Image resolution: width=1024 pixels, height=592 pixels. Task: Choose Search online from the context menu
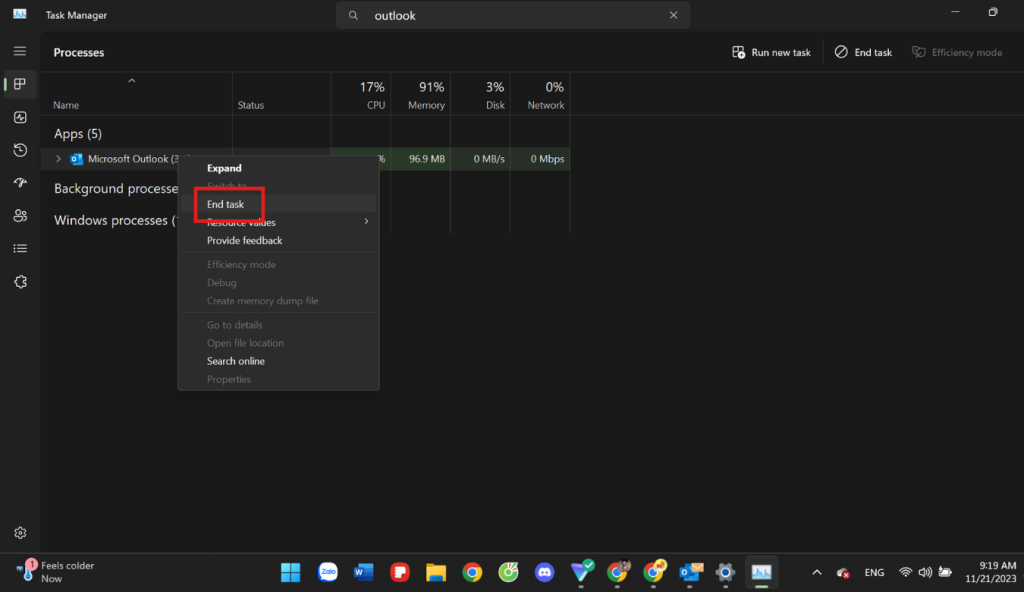coord(236,361)
